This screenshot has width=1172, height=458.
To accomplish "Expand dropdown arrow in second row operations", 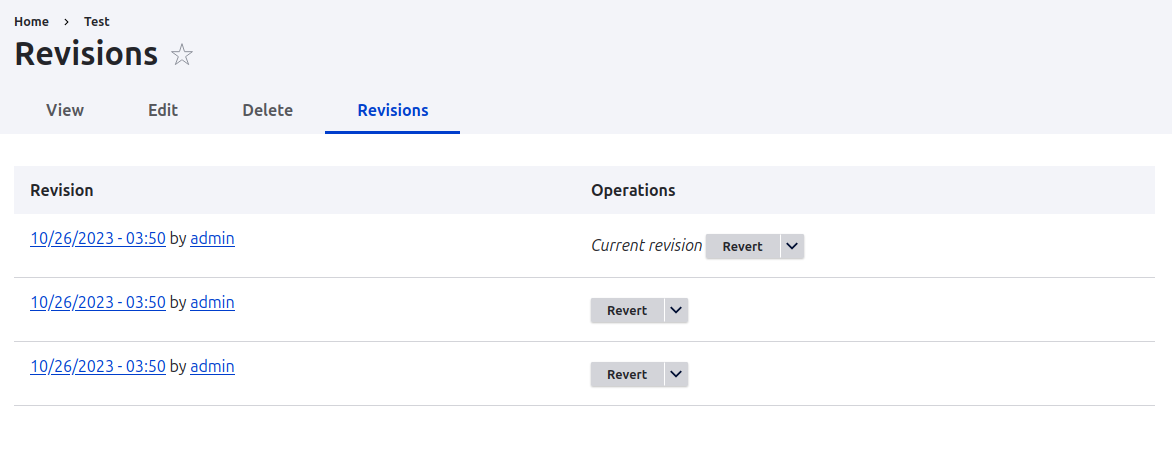I will (676, 310).
